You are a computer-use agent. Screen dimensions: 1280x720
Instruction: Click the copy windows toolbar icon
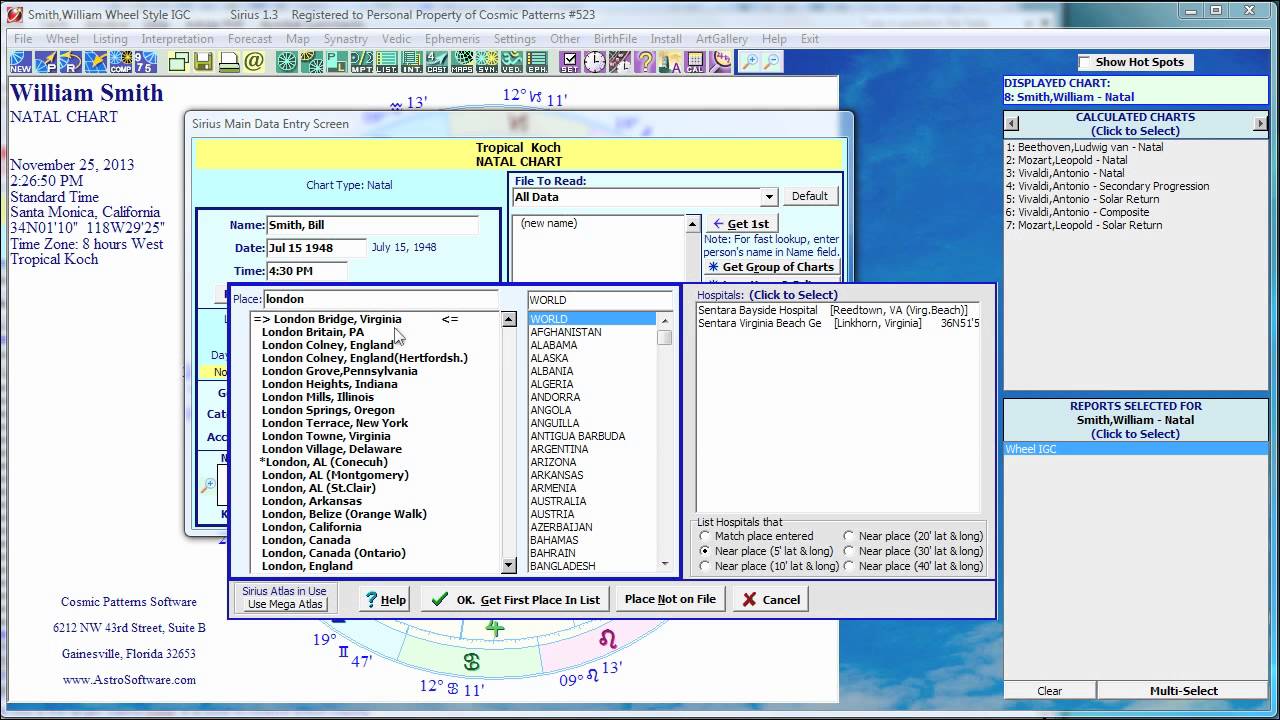point(179,62)
